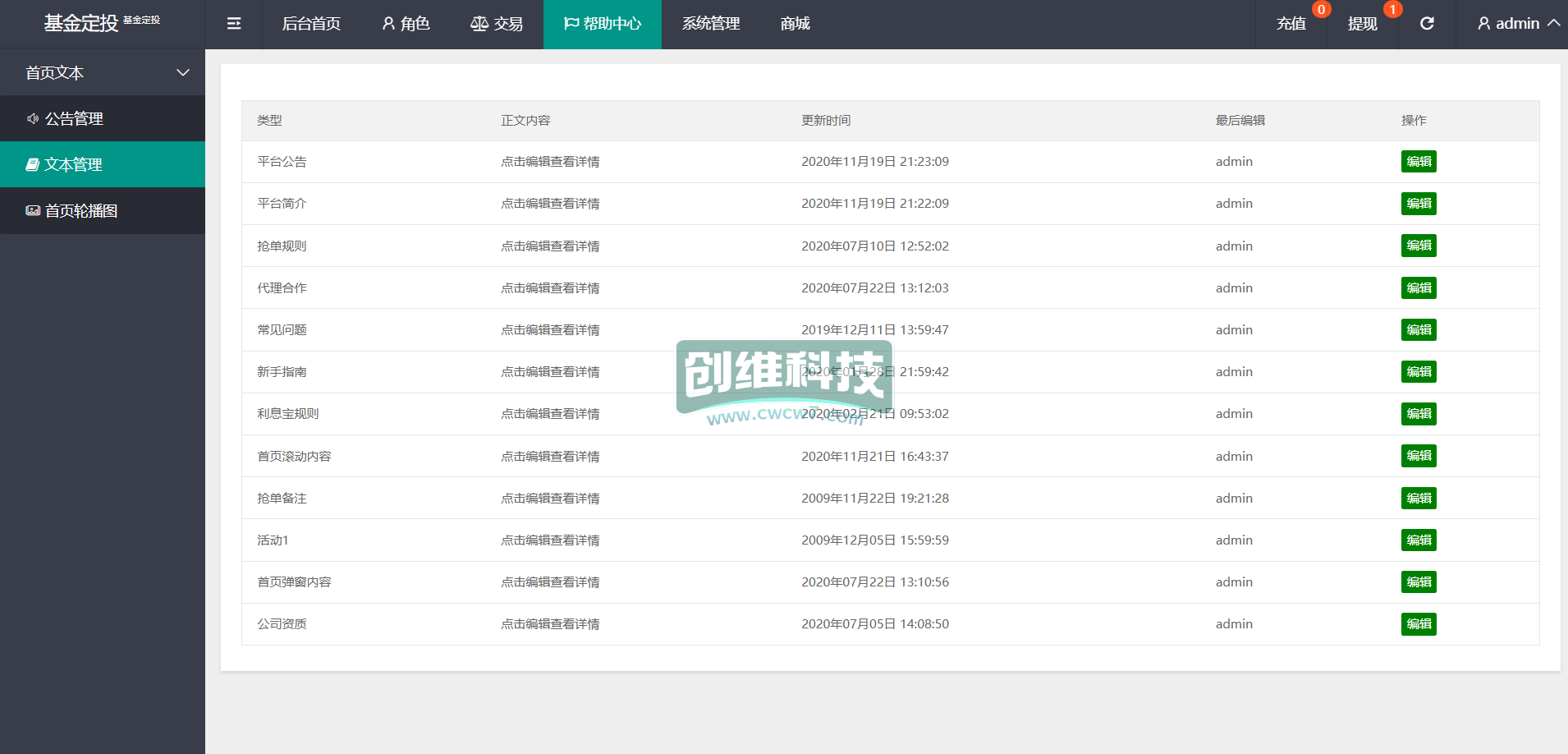1568x754 pixels.
Task: Click the refresh icon in top bar
Action: pyautogui.click(x=1427, y=24)
